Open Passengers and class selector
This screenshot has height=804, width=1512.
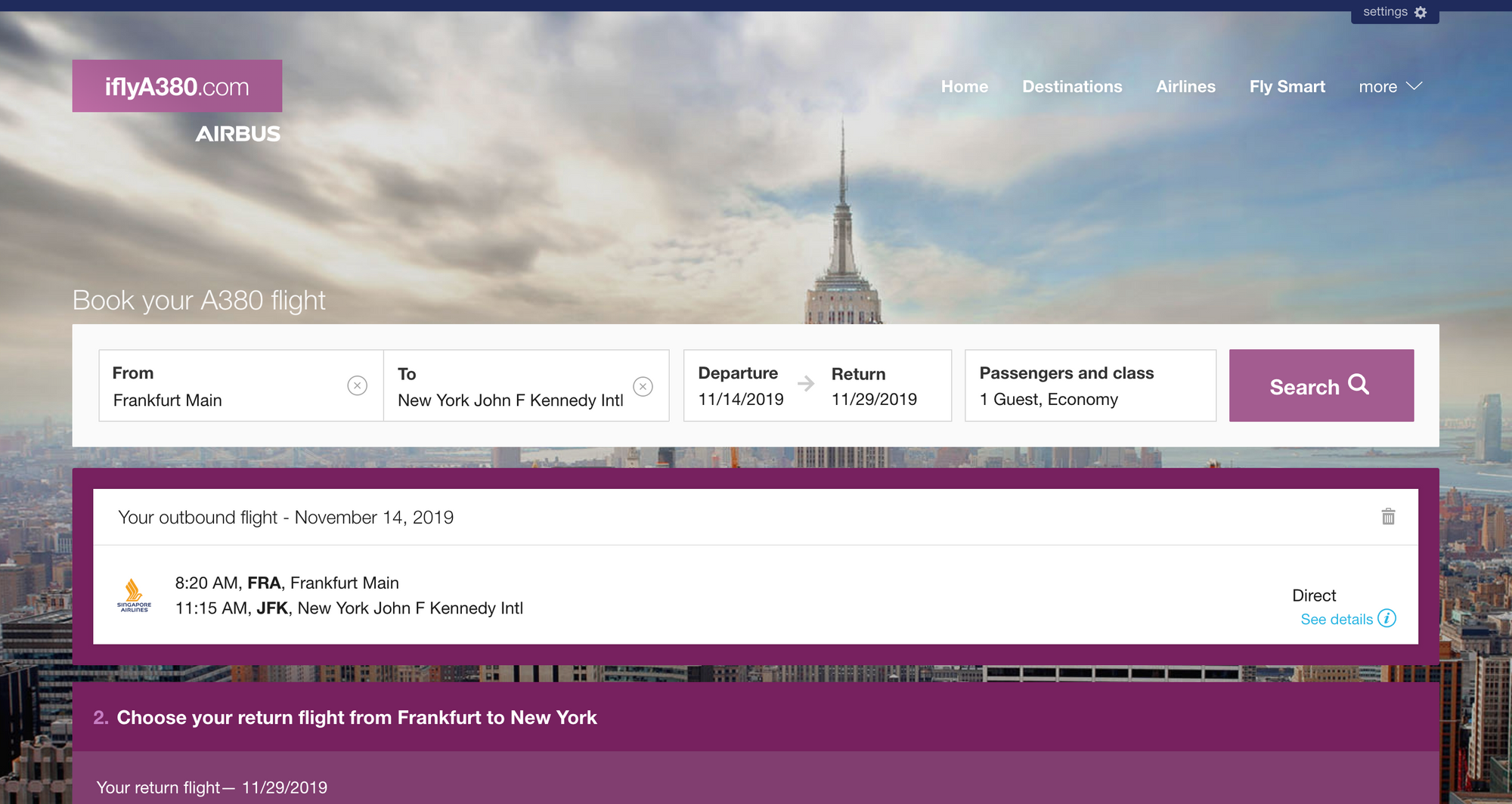coord(1089,386)
